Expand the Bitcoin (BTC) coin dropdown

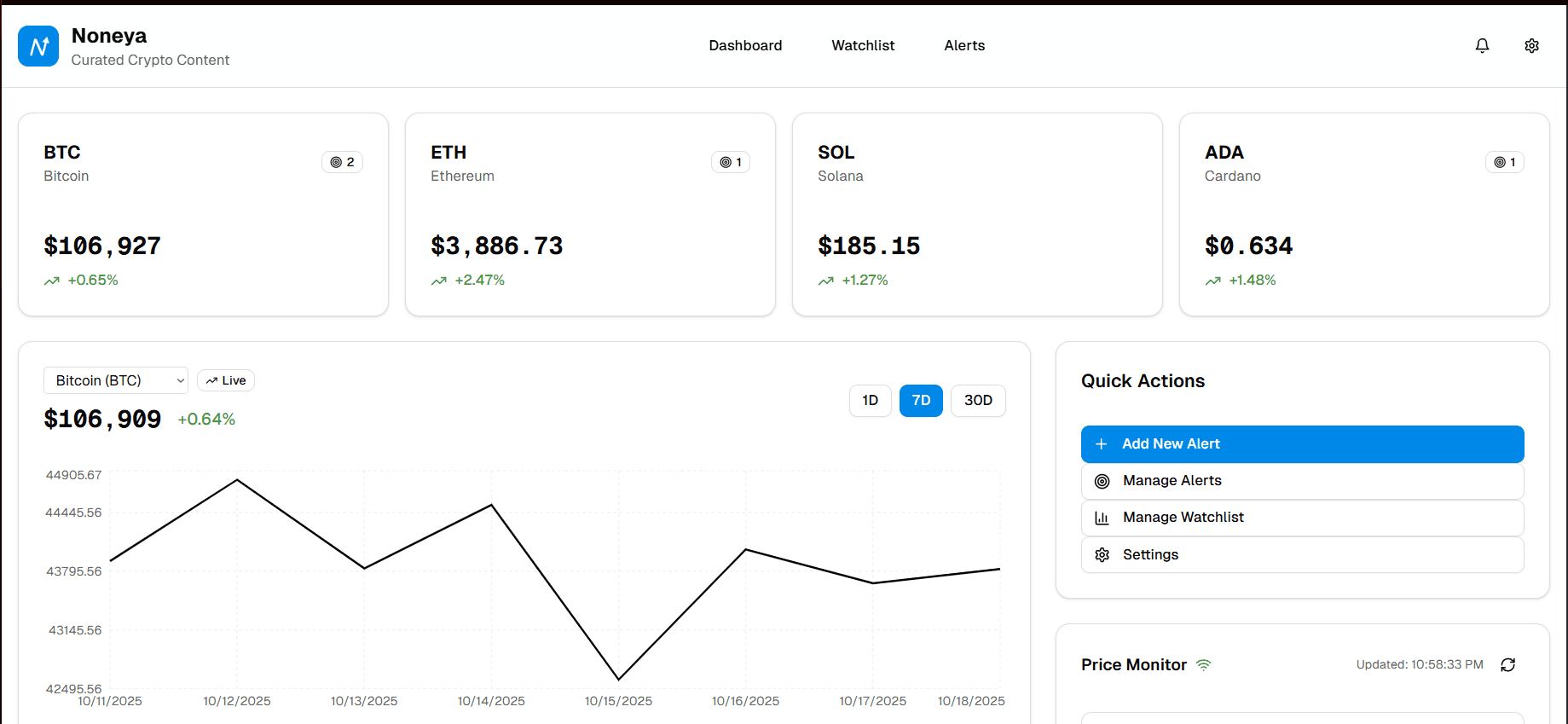pyautogui.click(x=116, y=380)
